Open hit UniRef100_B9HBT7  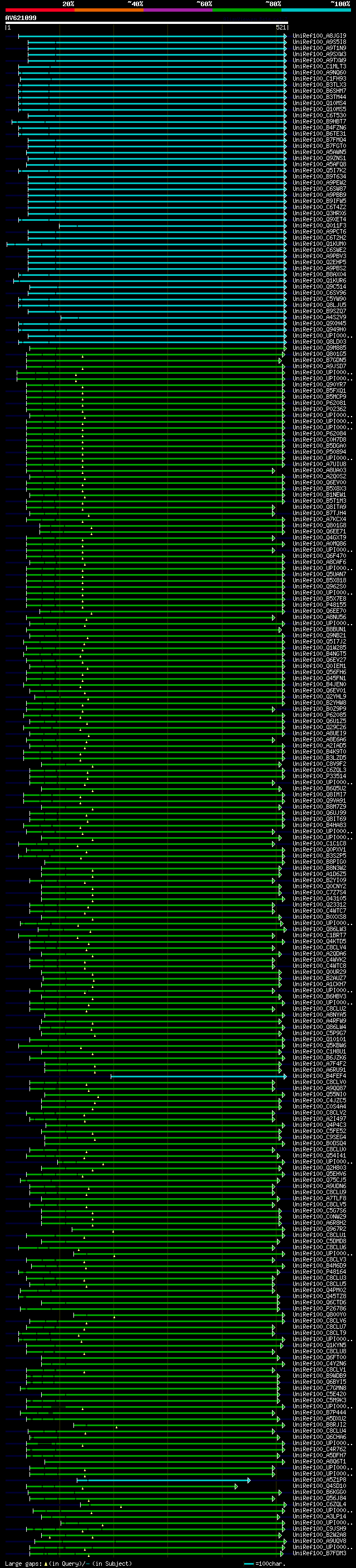319,121
